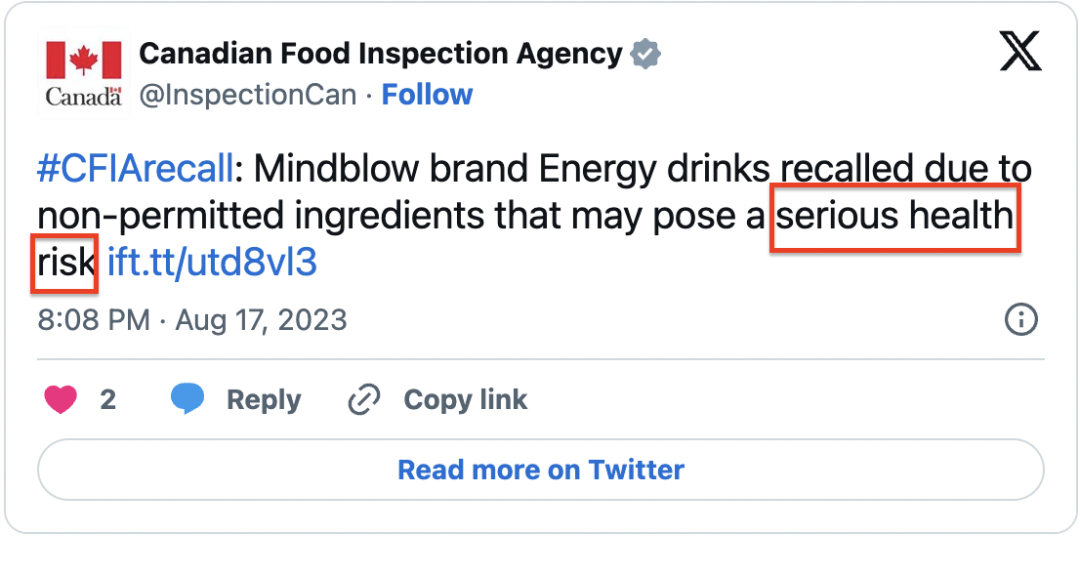The height and width of the screenshot is (574, 1080).
Task: Open the ift.tt/utd8vl3 link
Action: coord(212,262)
